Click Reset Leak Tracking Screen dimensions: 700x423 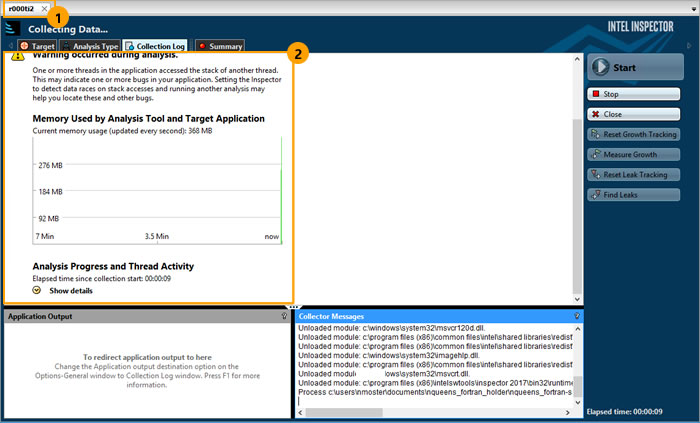click(634, 174)
